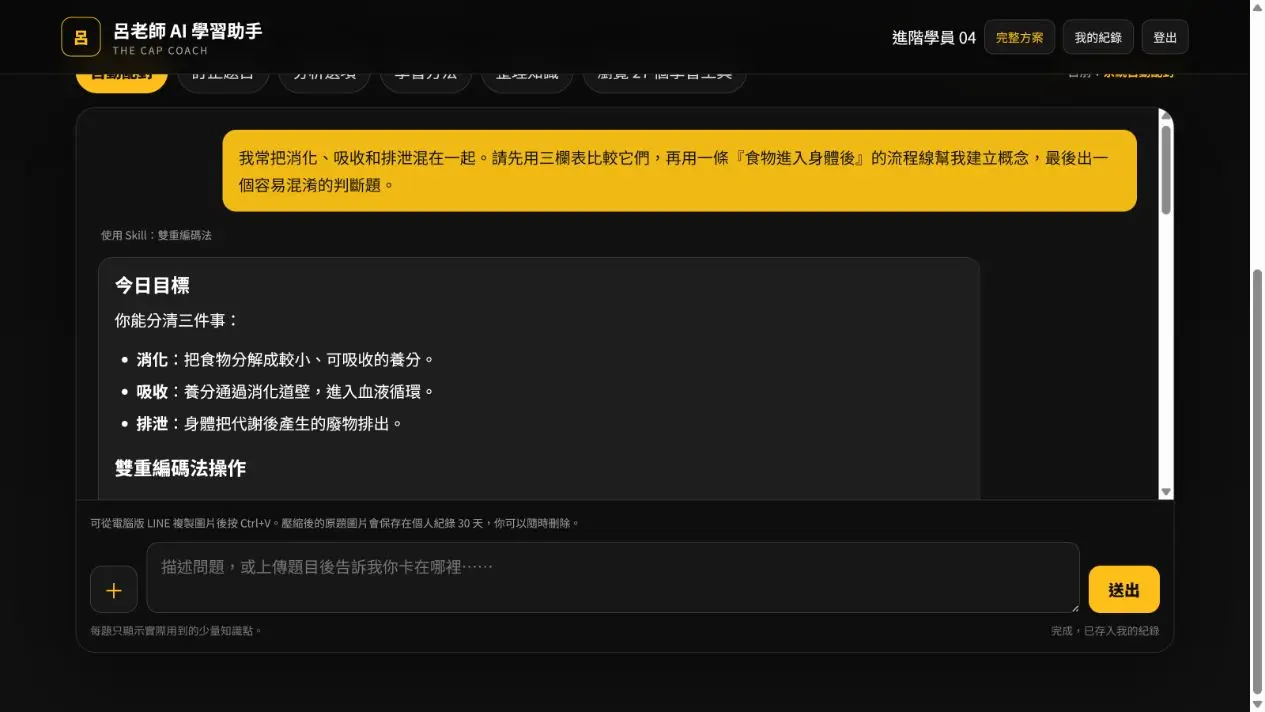The width and height of the screenshot is (1265, 712).
Task: Click the plus attachment button
Action: point(114,589)
